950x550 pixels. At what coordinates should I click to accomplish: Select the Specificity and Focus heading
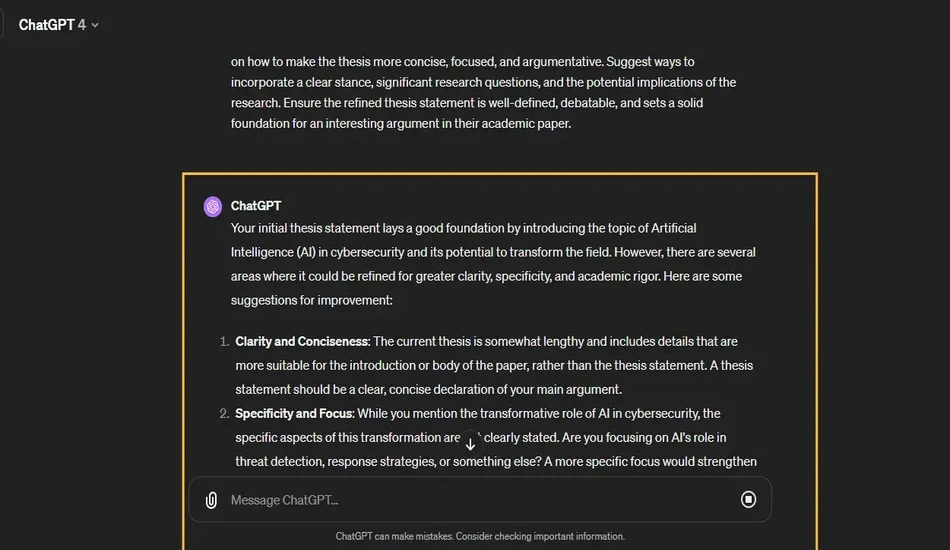click(x=294, y=414)
